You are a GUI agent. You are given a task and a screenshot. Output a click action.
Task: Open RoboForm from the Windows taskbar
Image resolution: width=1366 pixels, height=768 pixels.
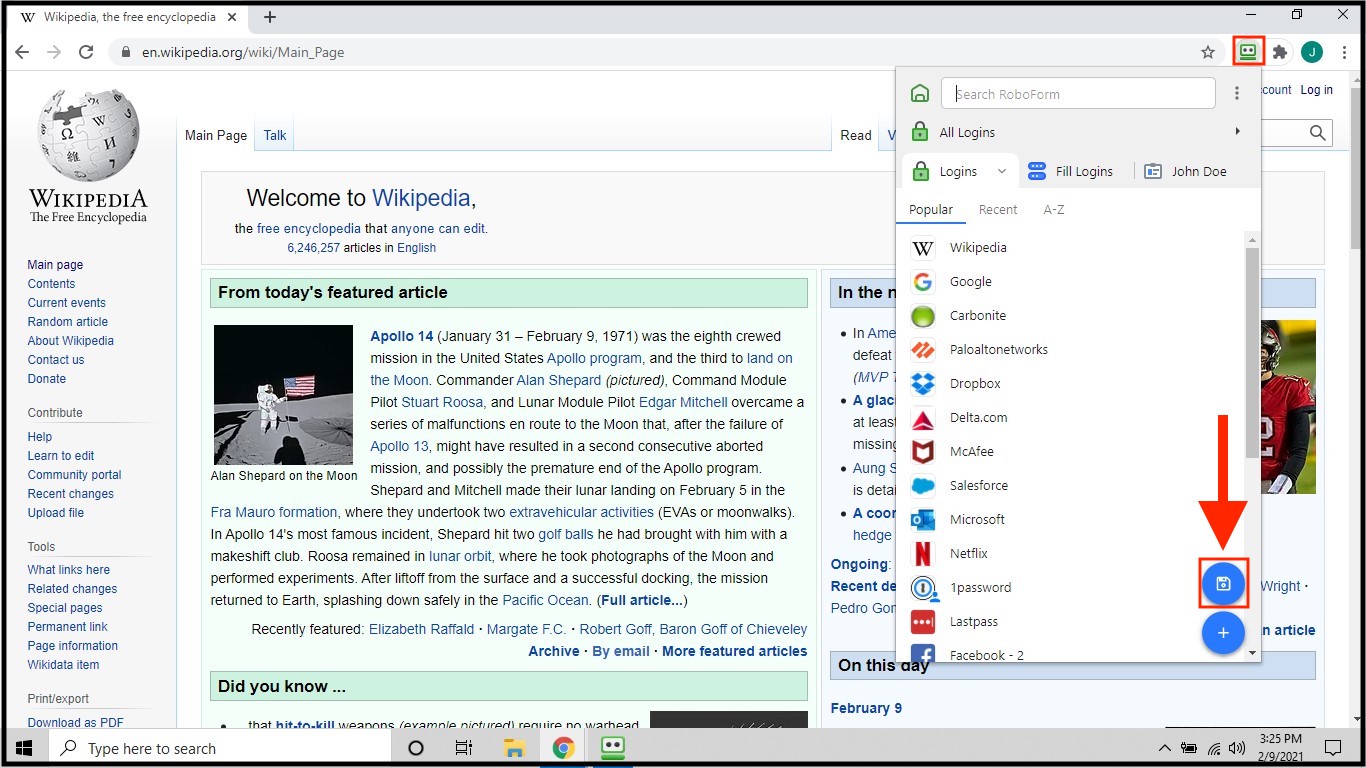613,748
